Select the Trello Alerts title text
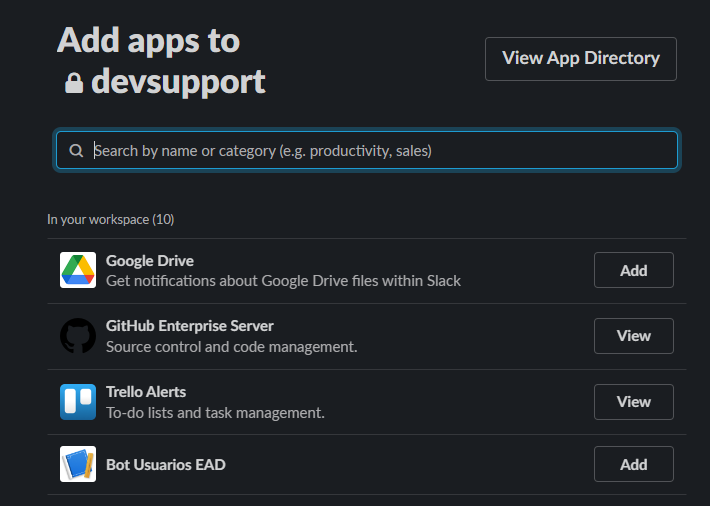Image resolution: width=710 pixels, height=506 pixels. point(146,392)
